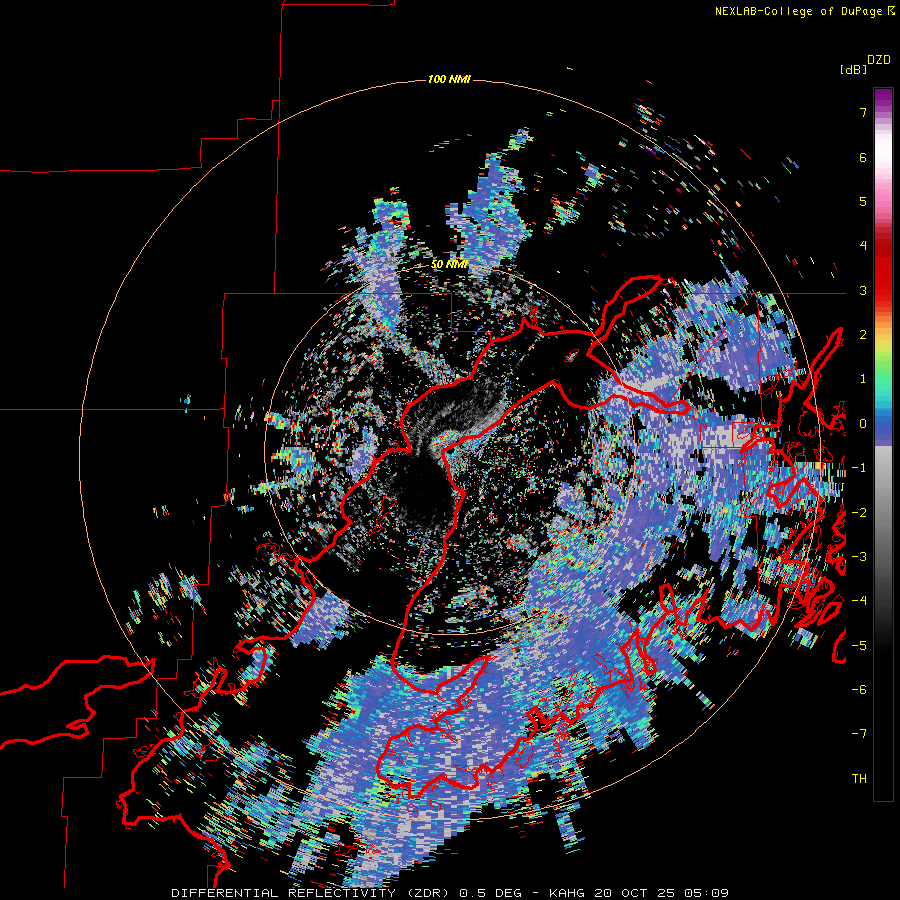Select the "-7" value on the scale
This screenshot has width=900, height=900.
click(x=859, y=734)
